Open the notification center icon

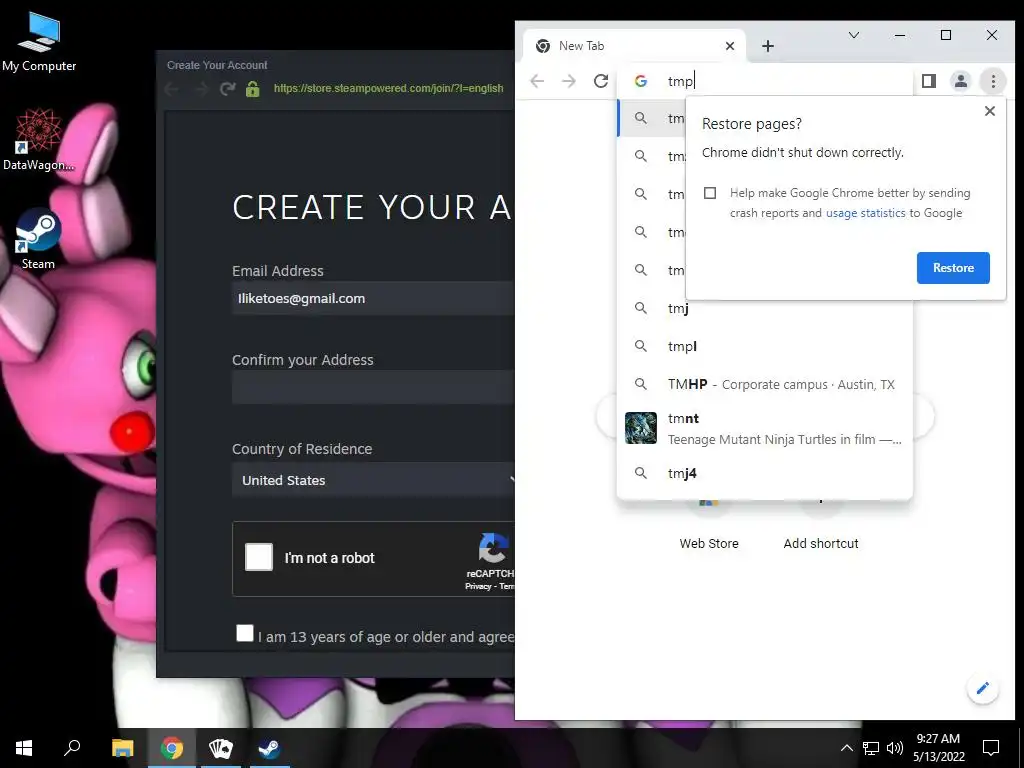pyautogui.click(x=991, y=748)
